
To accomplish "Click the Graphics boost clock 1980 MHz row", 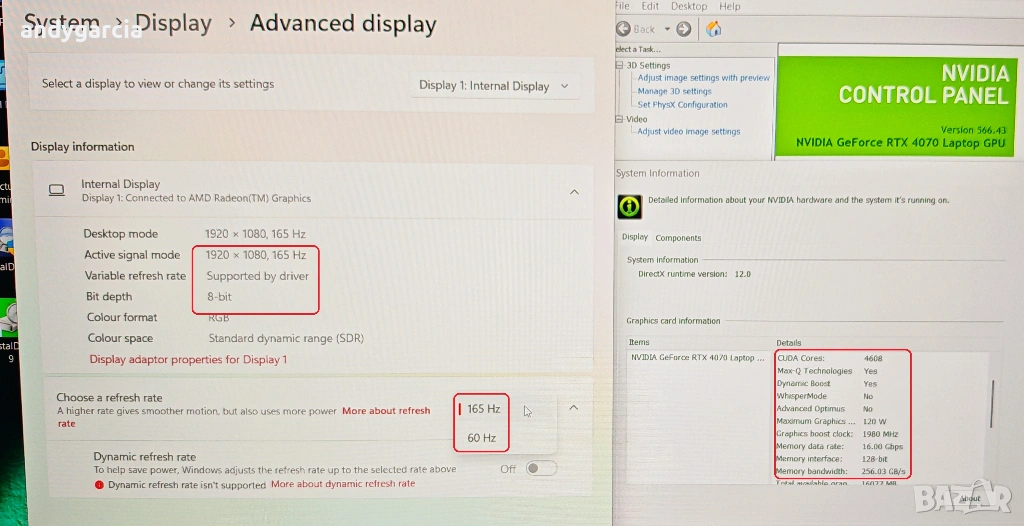I will tap(837, 434).
